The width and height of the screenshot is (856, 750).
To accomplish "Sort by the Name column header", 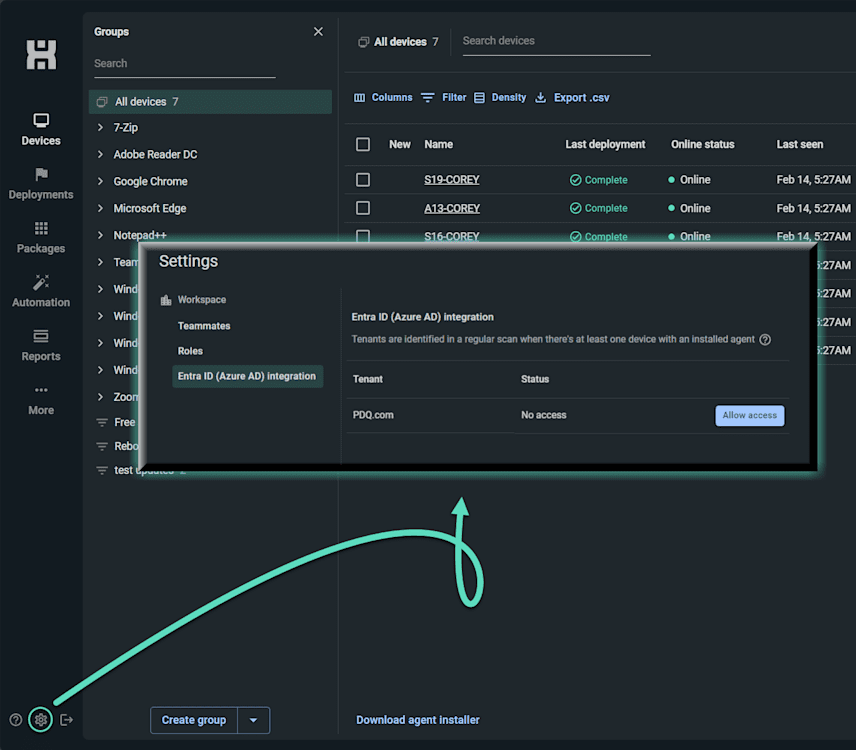I will pos(439,145).
